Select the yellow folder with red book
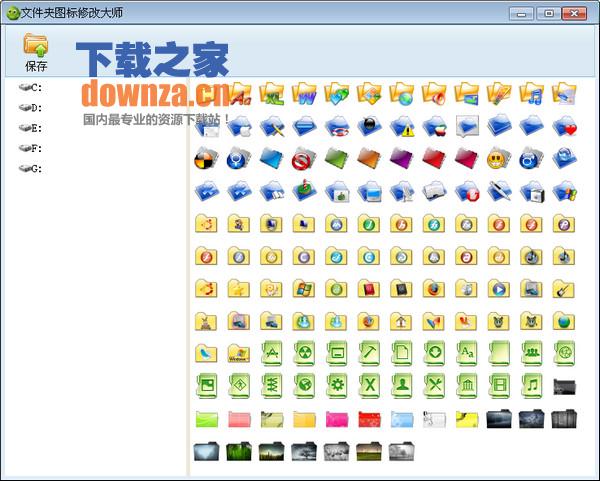Screen dimensions: 600x481 pos(369,289)
